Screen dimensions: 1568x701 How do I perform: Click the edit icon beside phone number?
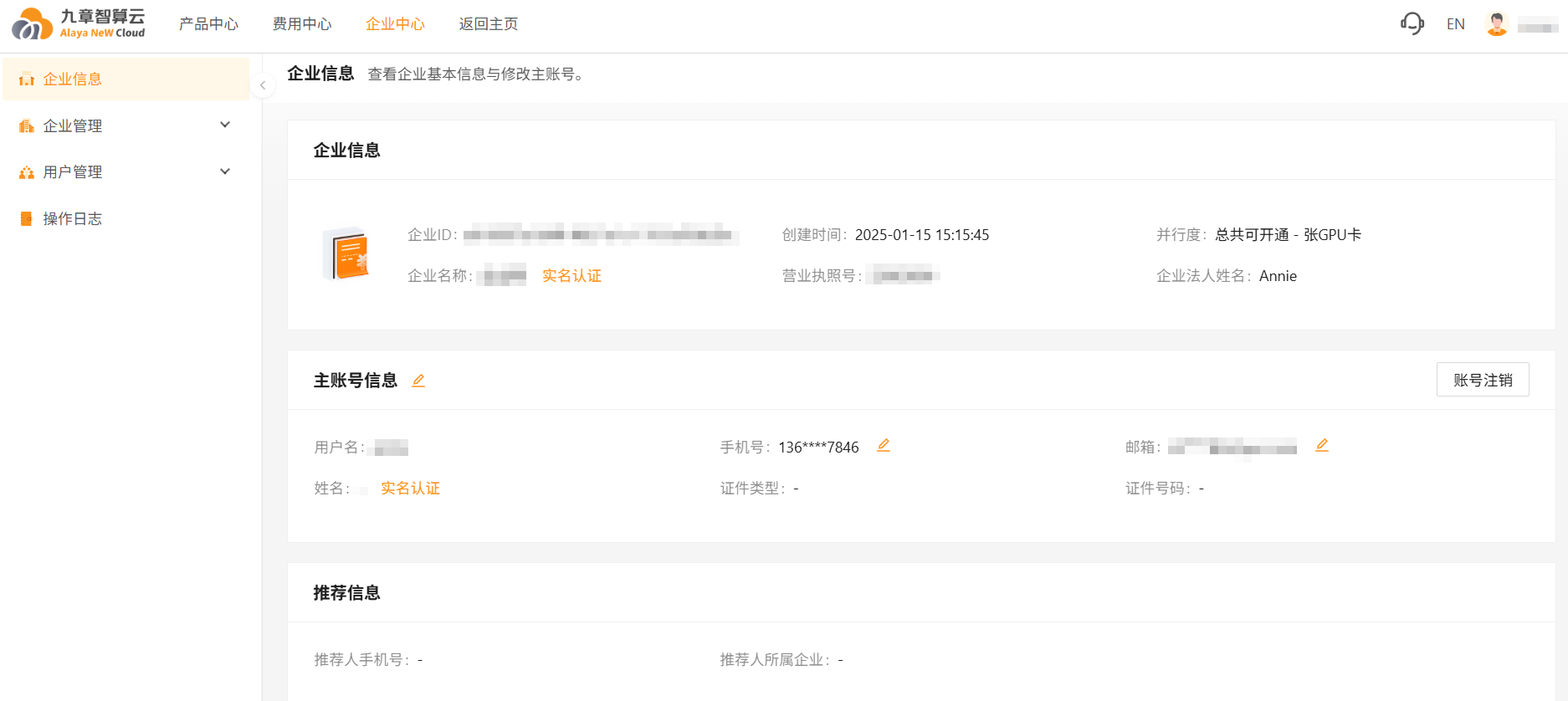click(x=883, y=446)
